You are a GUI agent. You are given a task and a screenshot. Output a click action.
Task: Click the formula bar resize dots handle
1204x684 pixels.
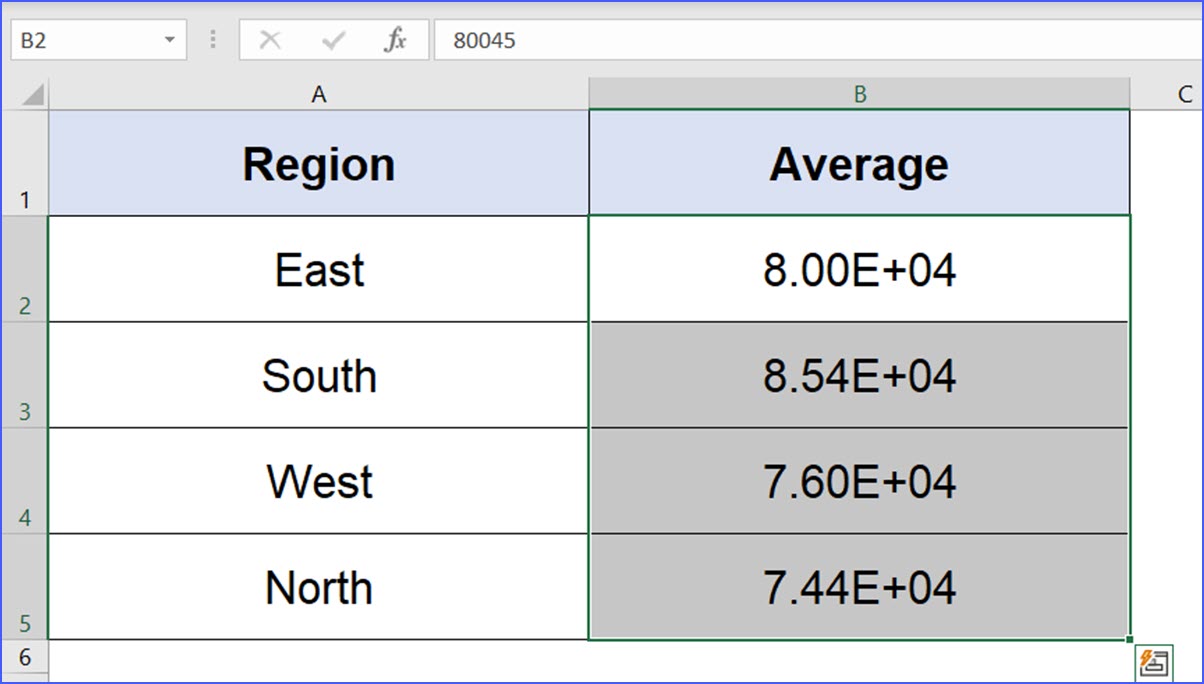tap(213, 40)
